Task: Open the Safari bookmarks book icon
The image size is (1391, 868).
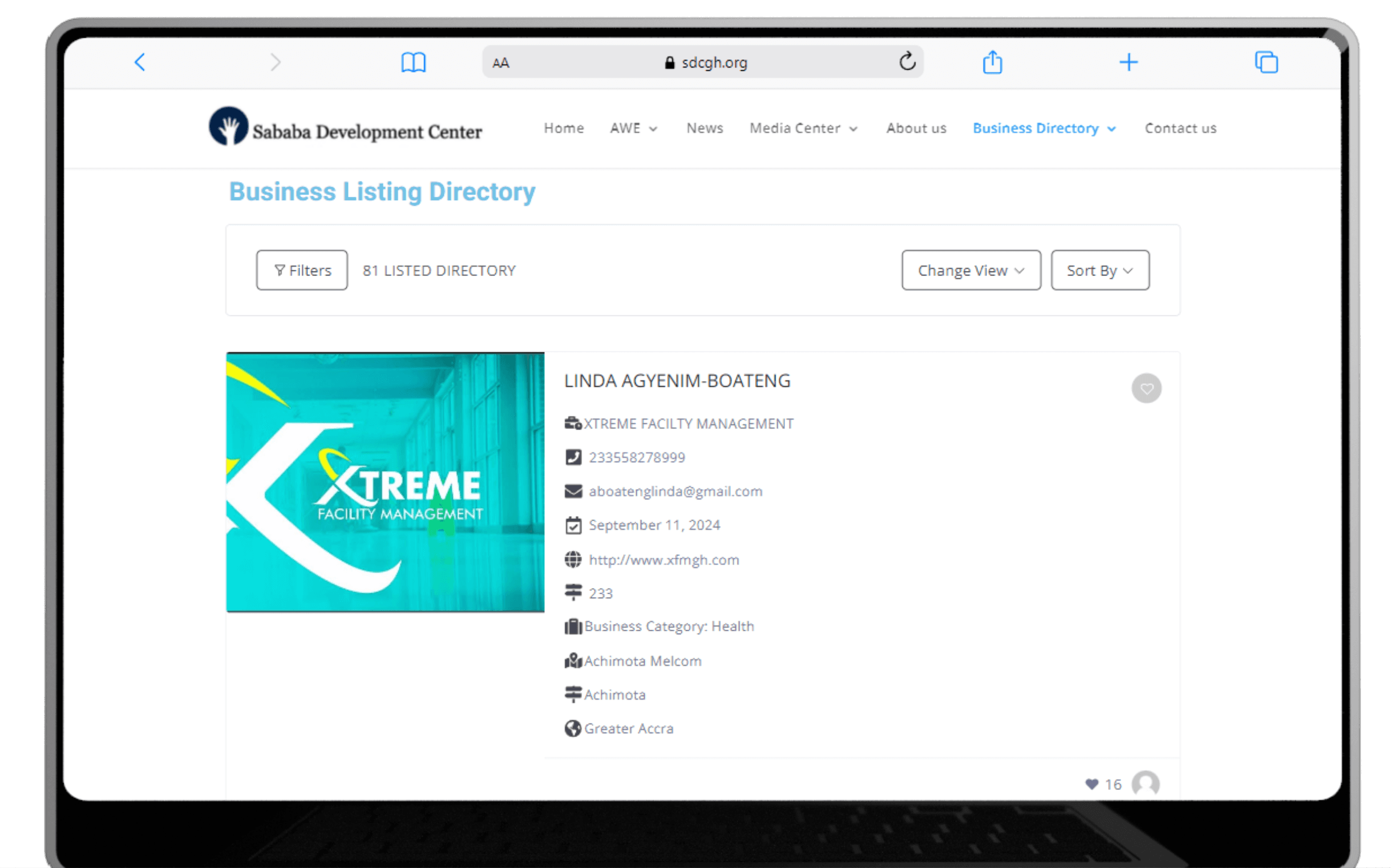Action: (413, 62)
